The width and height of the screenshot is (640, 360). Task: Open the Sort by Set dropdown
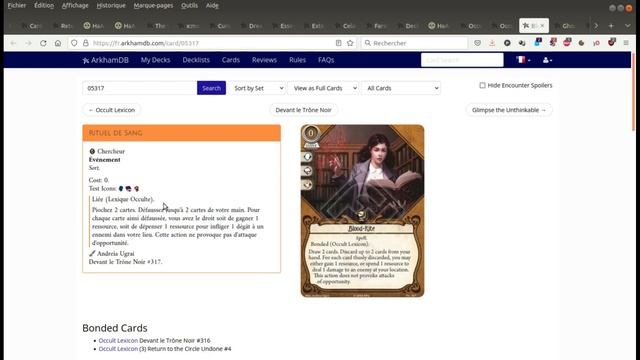(x=257, y=88)
